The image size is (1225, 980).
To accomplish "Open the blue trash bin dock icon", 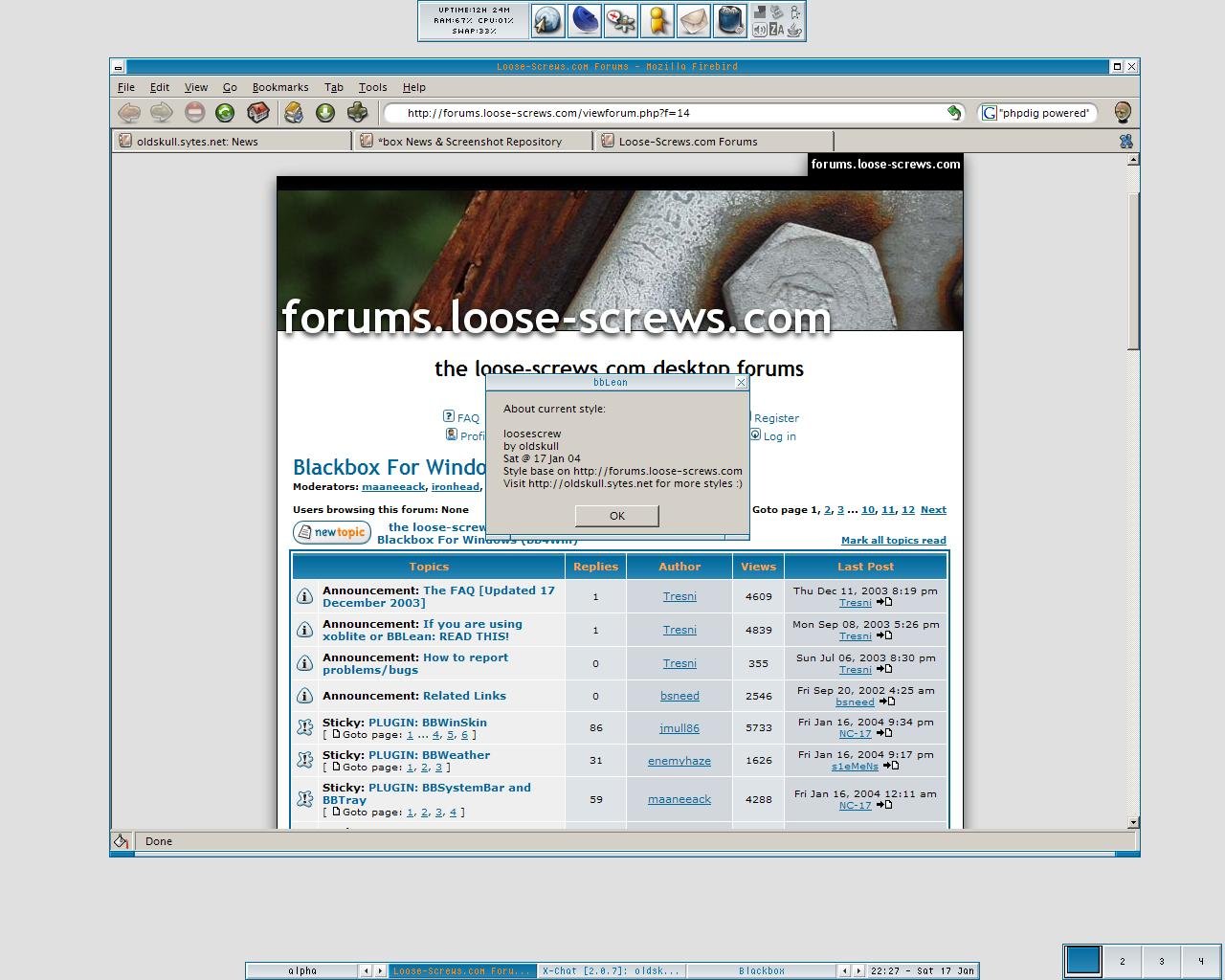I will point(730,21).
